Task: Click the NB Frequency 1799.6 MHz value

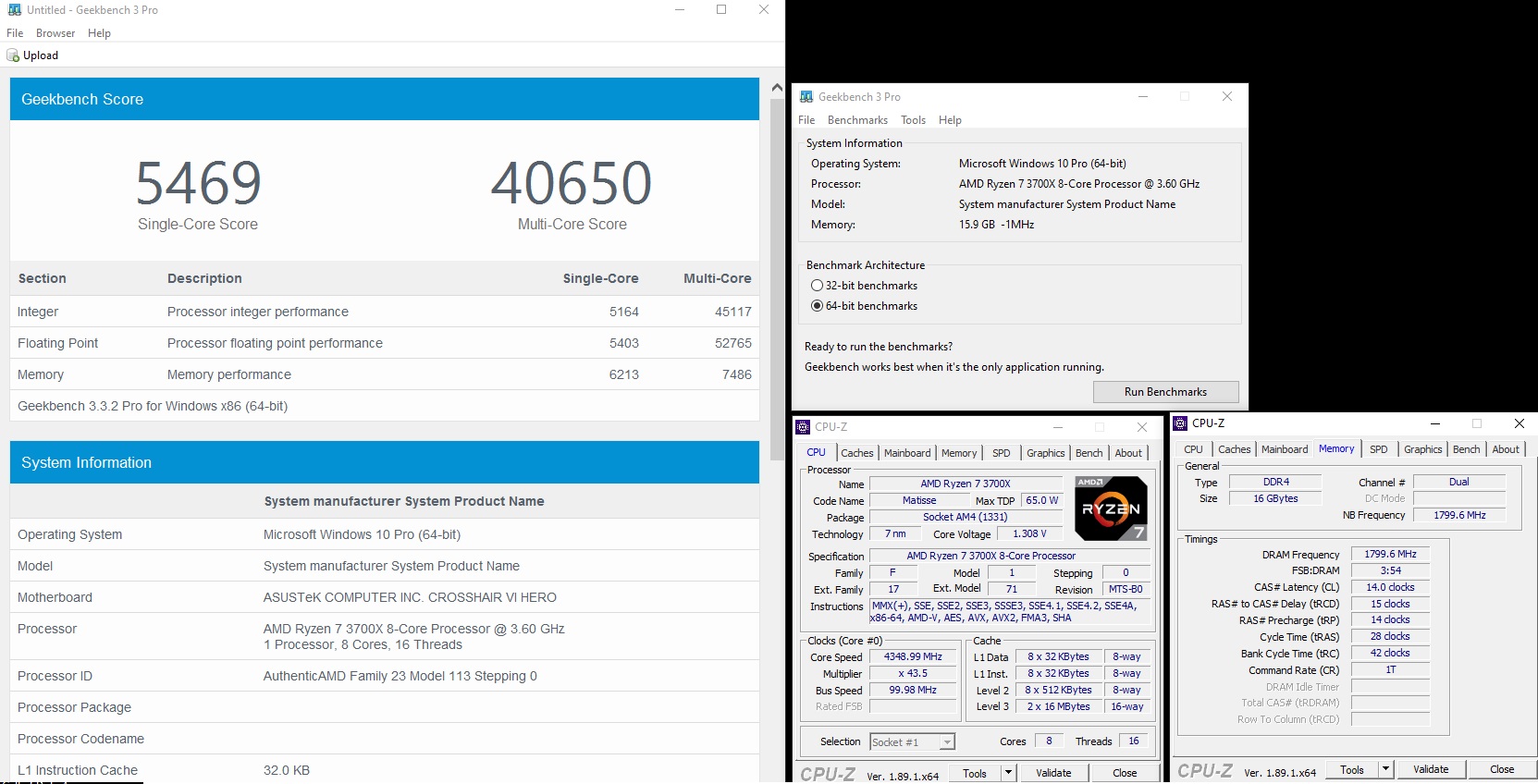Action: tap(1459, 516)
